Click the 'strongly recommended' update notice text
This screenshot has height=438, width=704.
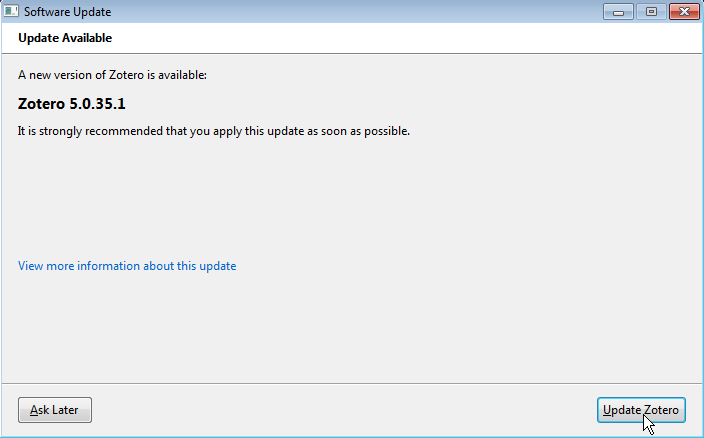point(214,131)
